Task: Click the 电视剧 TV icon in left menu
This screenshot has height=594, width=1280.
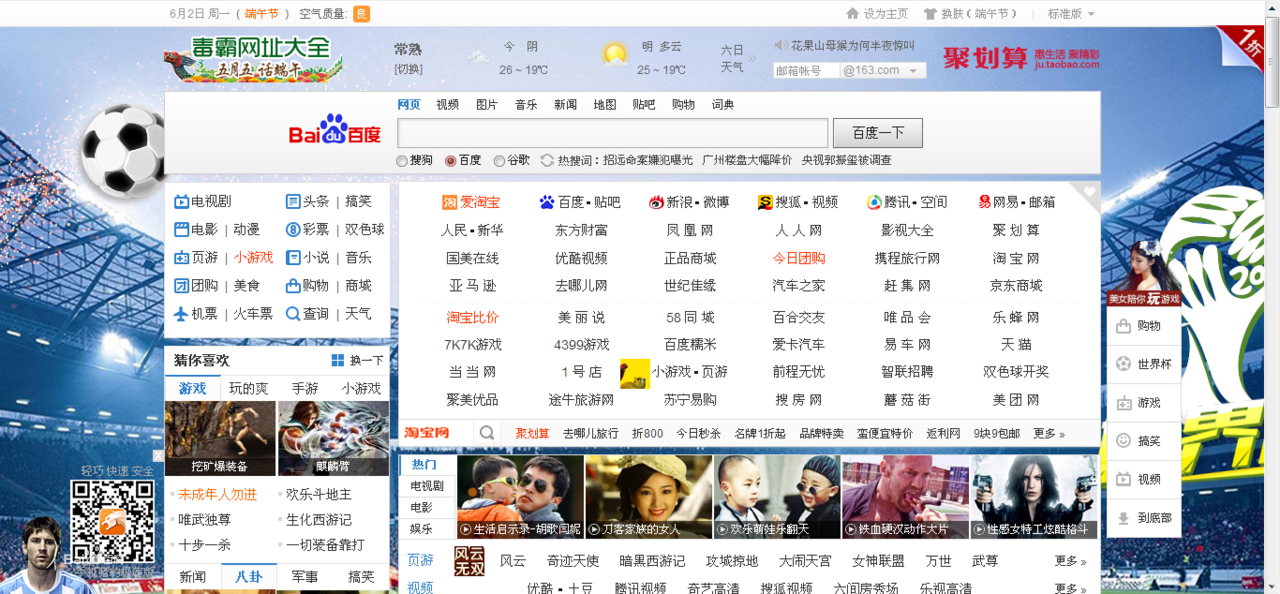Action: [x=181, y=202]
